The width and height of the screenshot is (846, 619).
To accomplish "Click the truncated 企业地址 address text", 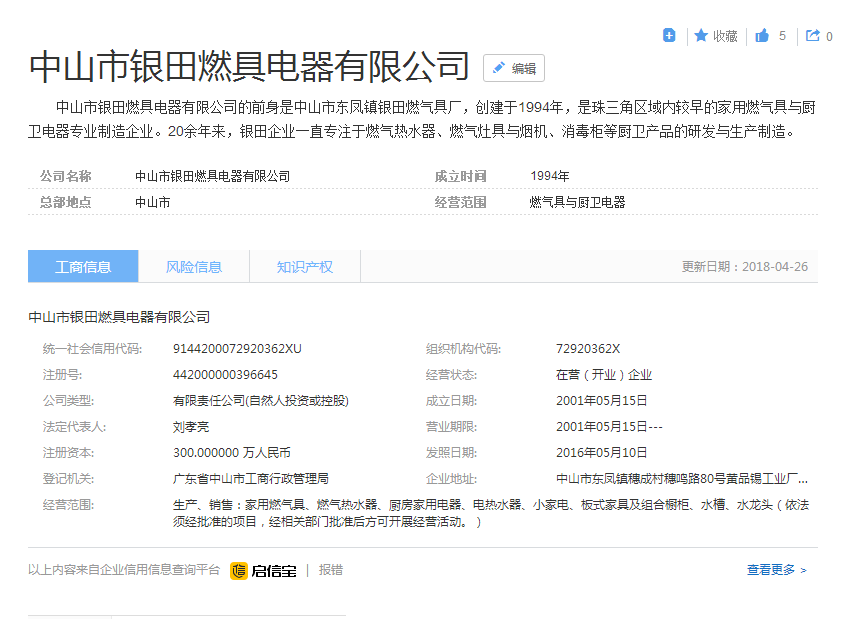I will pos(682,479).
